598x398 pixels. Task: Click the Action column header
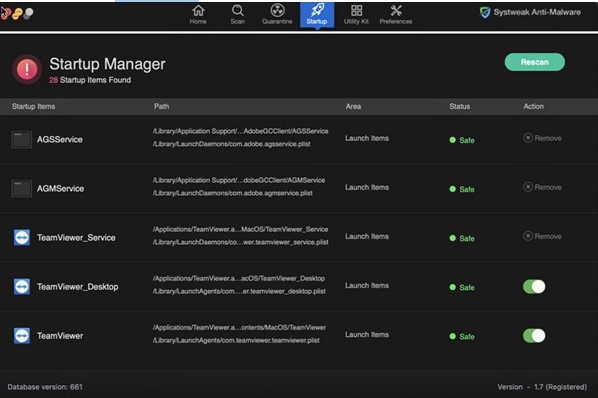tap(533, 106)
